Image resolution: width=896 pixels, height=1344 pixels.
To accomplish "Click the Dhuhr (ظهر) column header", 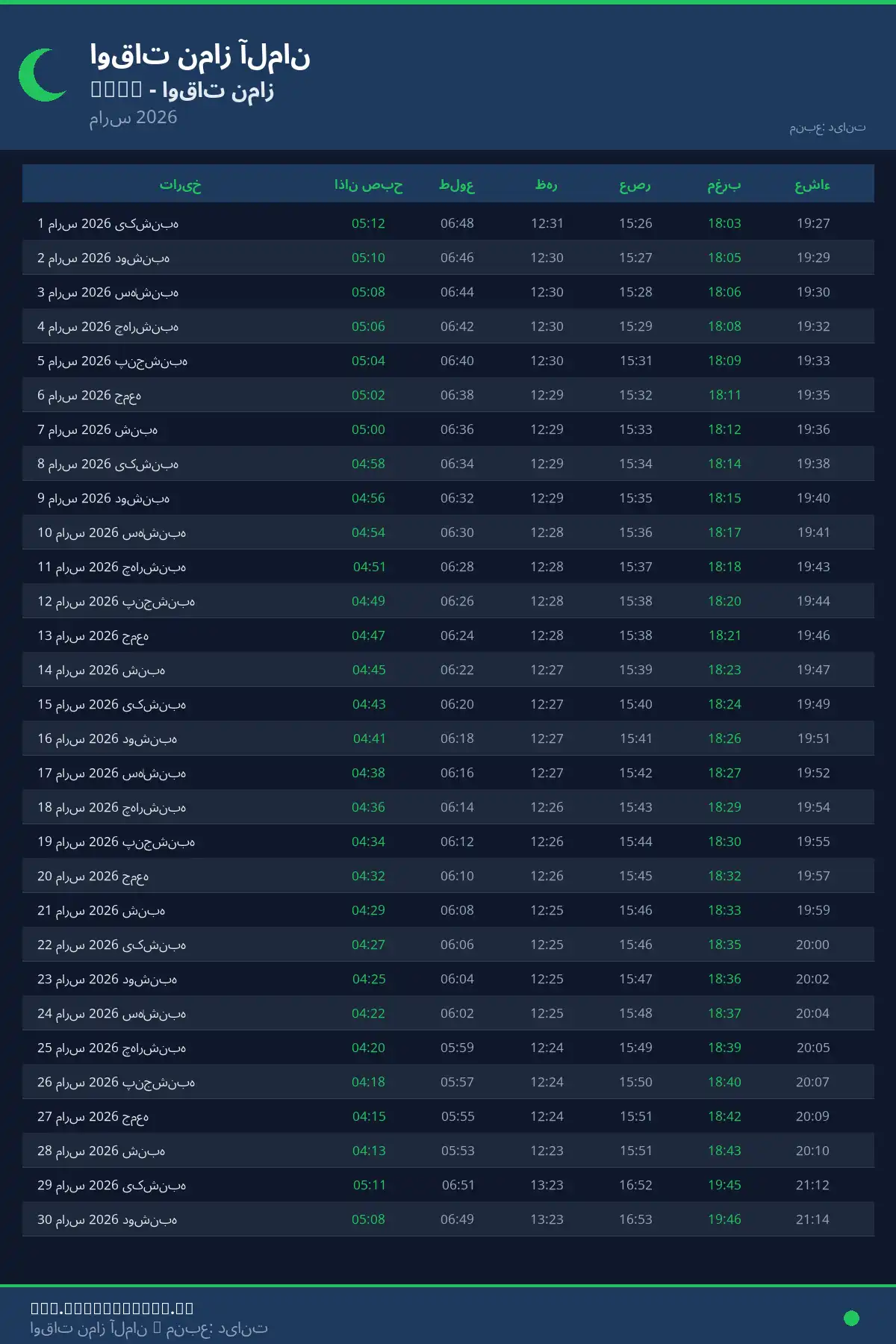I will point(547,185).
